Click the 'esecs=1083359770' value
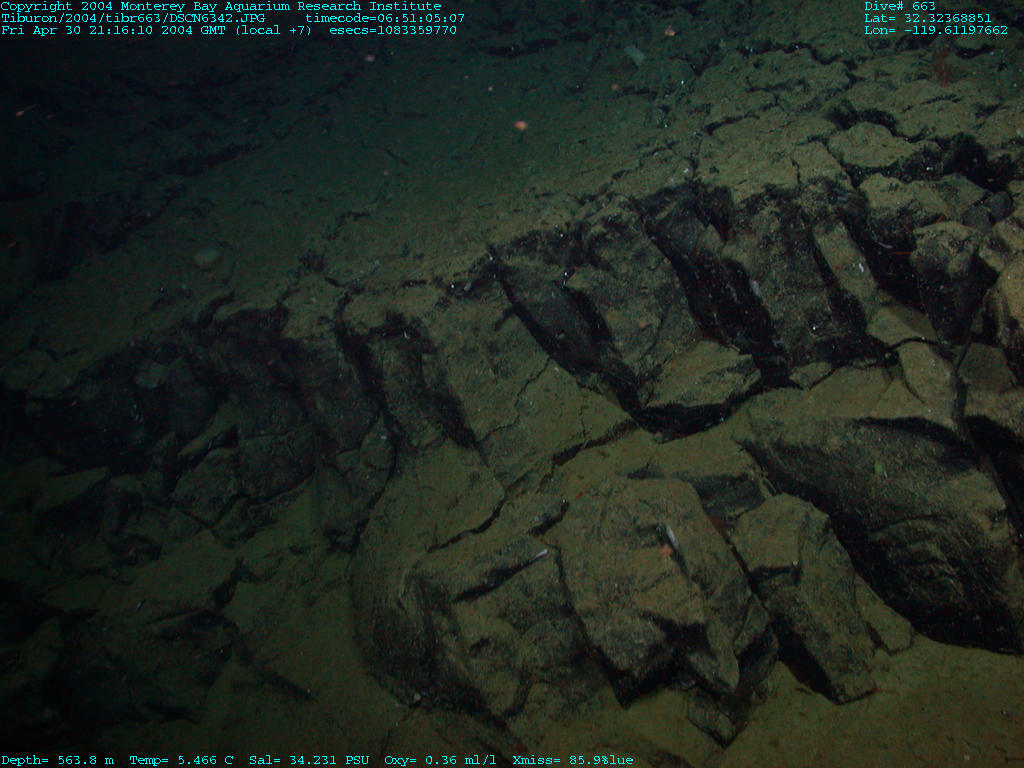This screenshot has height=768, width=1024. tap(393, 30)
